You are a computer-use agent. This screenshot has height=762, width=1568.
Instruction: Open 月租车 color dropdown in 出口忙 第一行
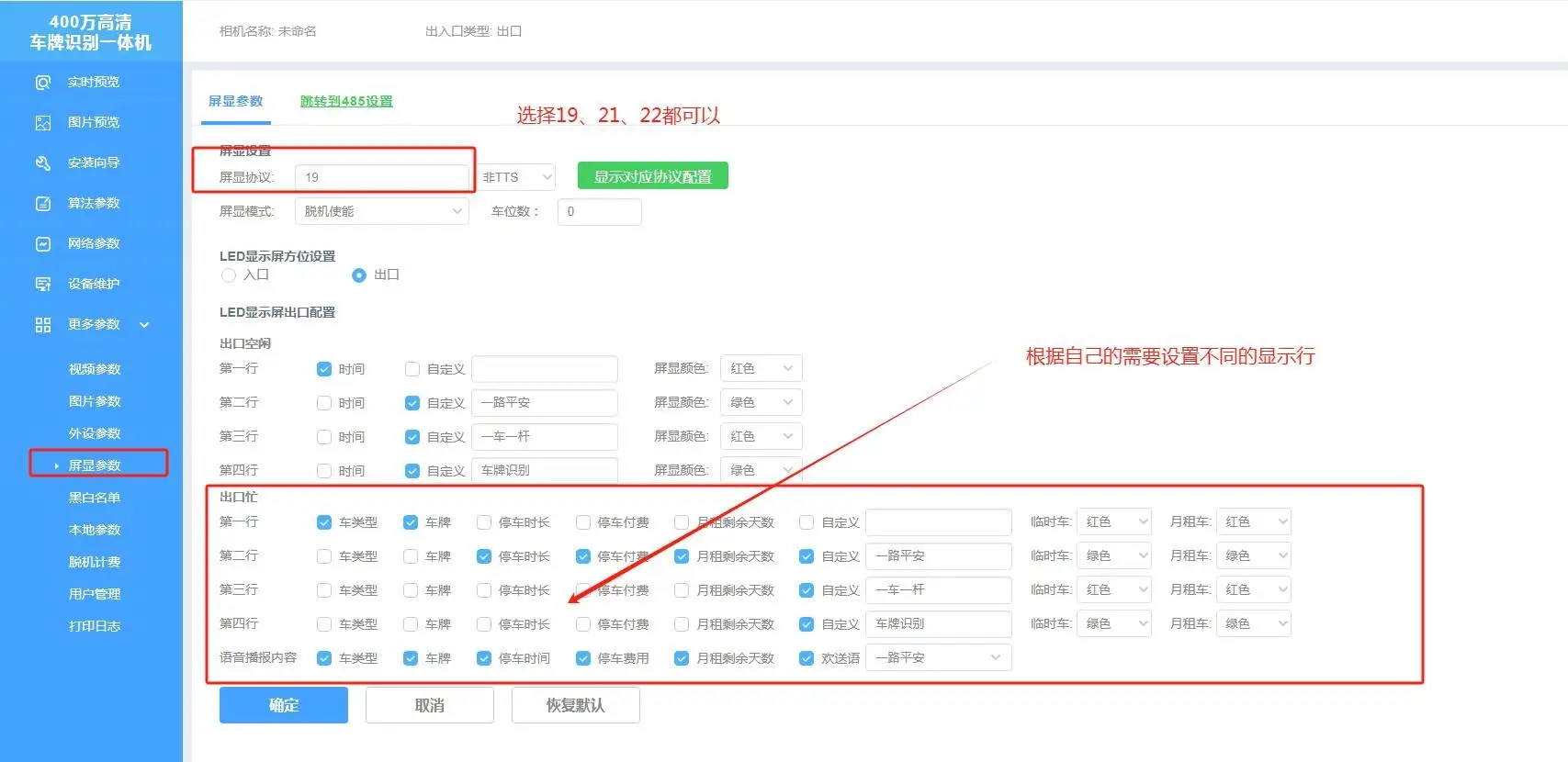pyautogui.click(x=1254, y=521)
